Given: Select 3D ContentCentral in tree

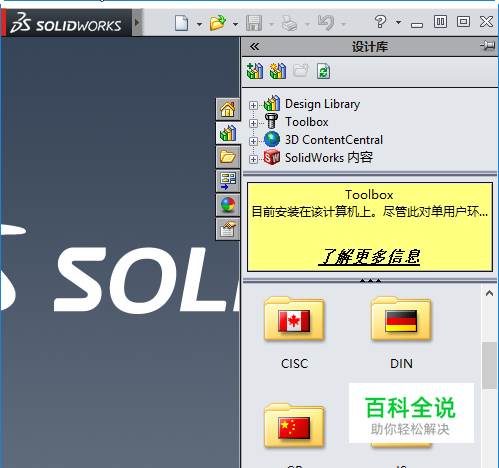Looking at the screenshot, I should (x=334, y=140).
